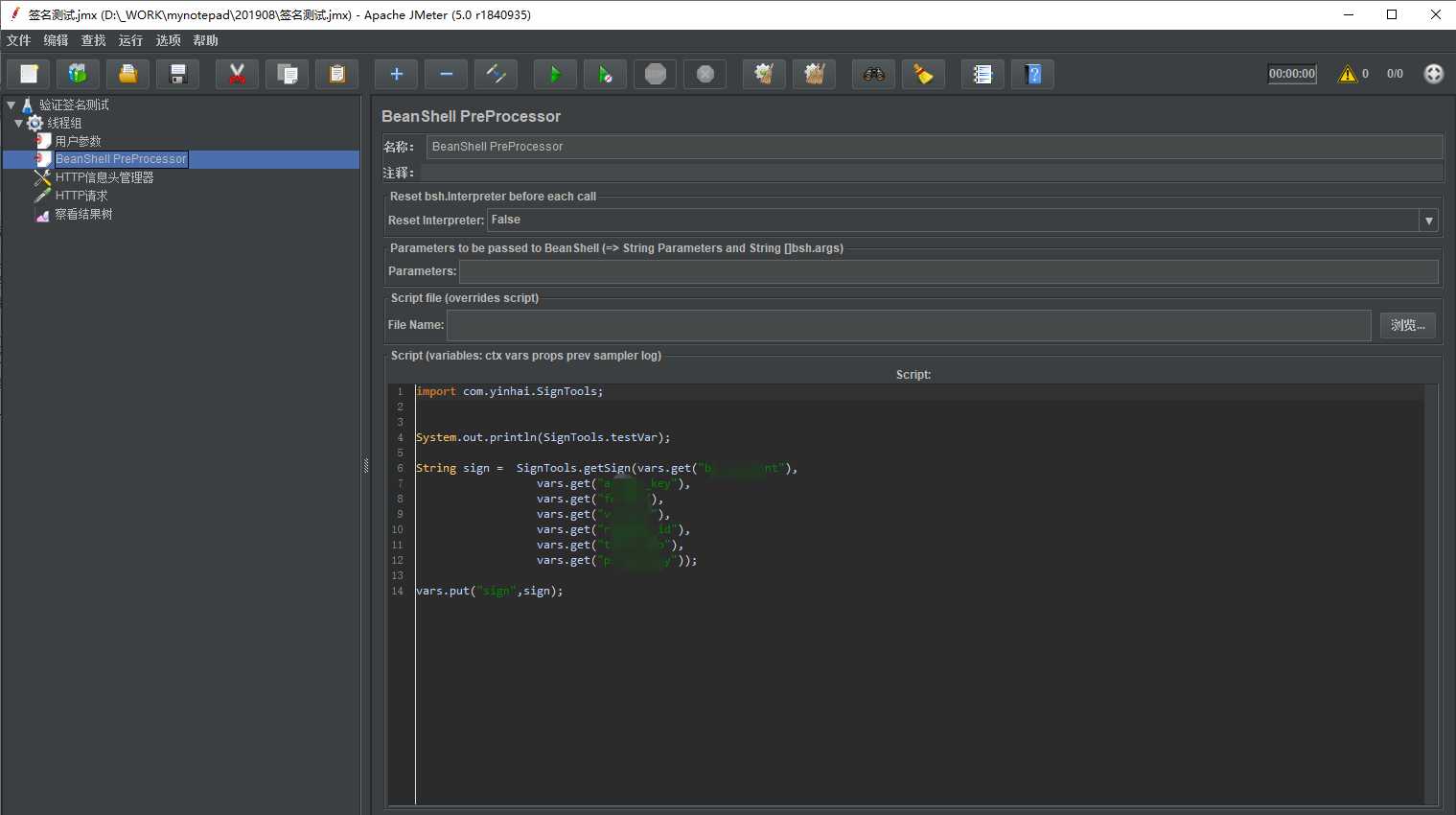Select the 线程组 tree node
Screen dimensions: 1456x815
(x=64, y=123)
